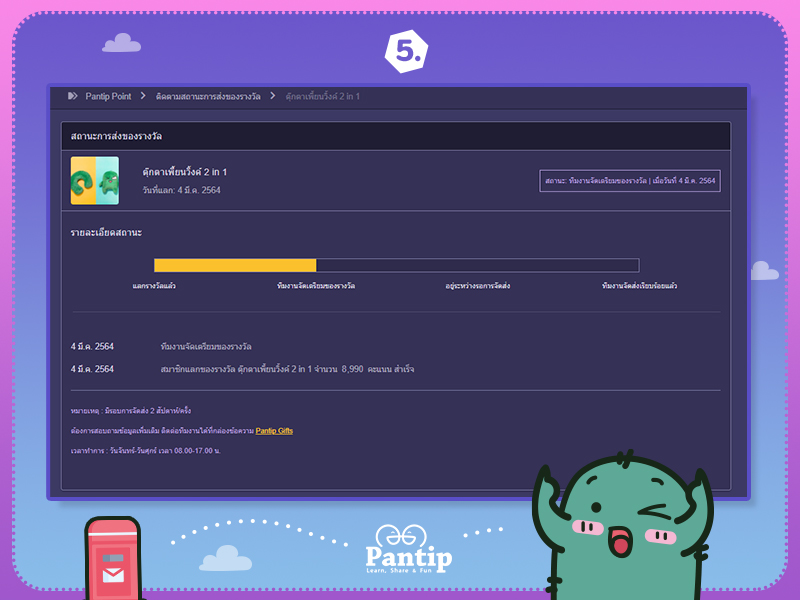Click the แลกรางวัลแล้ว progress step label

pyautogui.click(x=154, y=286)
